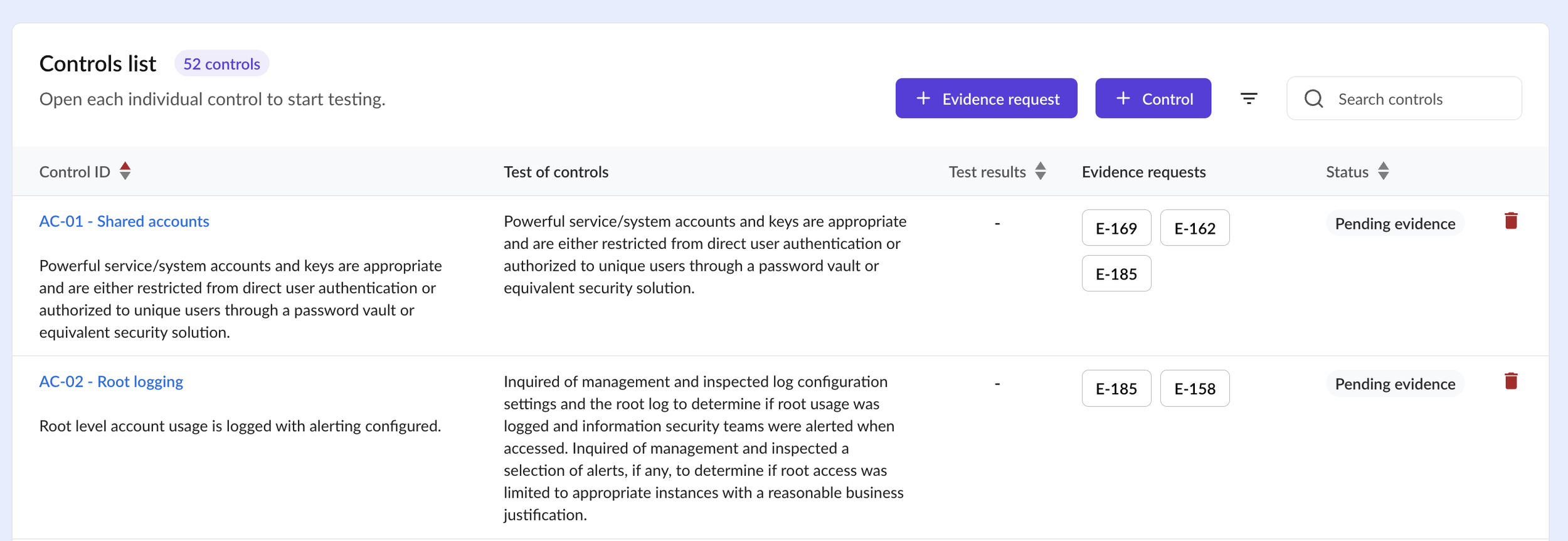Open AC-01 - Shared accounts link
Image resolution: width=1568 pixels, height=541 pixels.
coord(124,221)
